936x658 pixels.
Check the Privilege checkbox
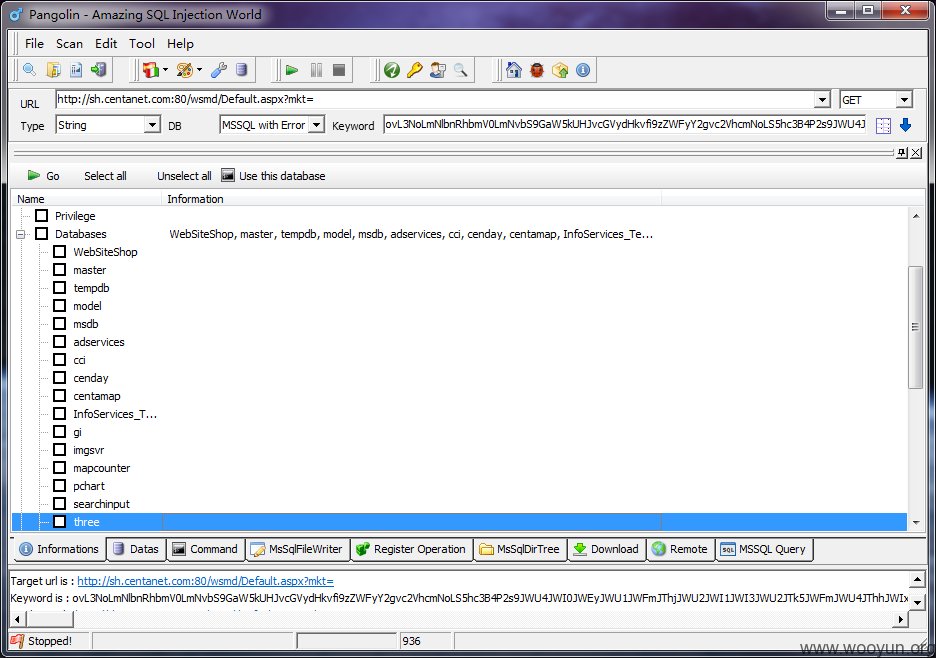click(x=41, y=216)
